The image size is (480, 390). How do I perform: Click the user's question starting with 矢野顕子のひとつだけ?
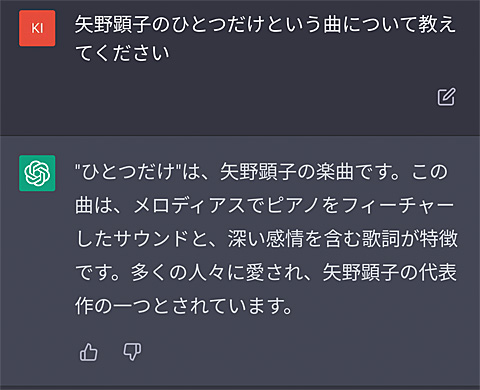point(265,39)
